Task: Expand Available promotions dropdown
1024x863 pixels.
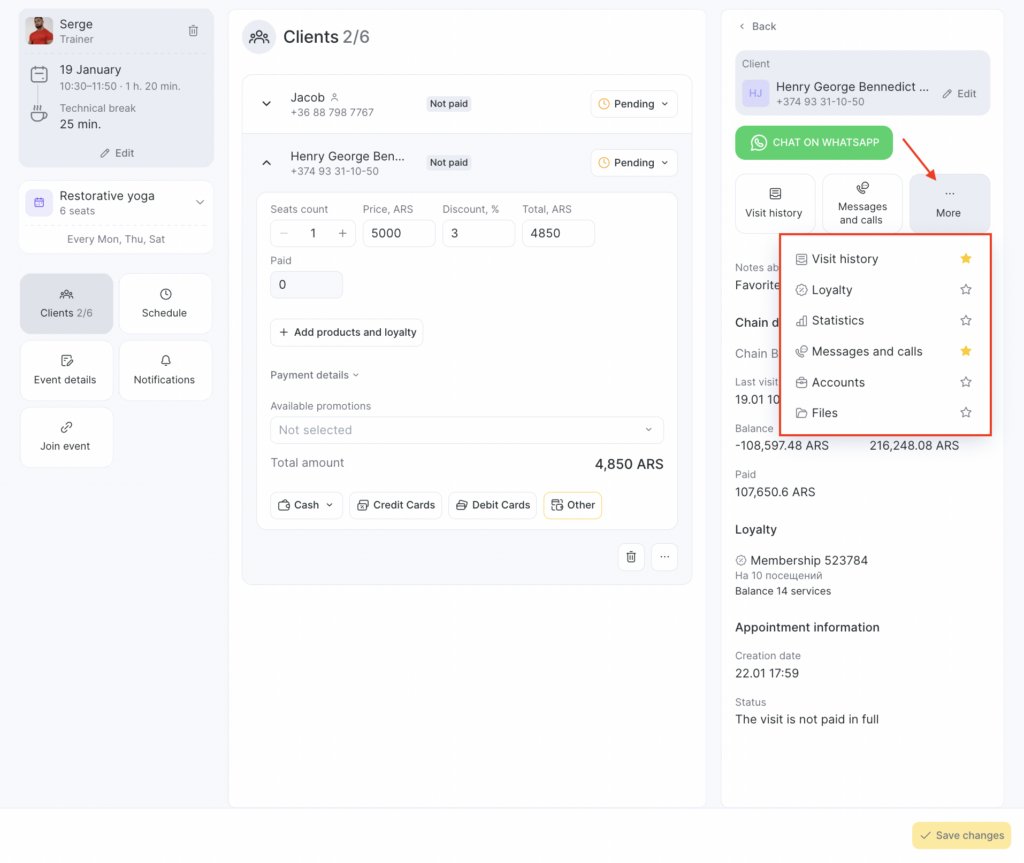Action: tap(466, 430)
